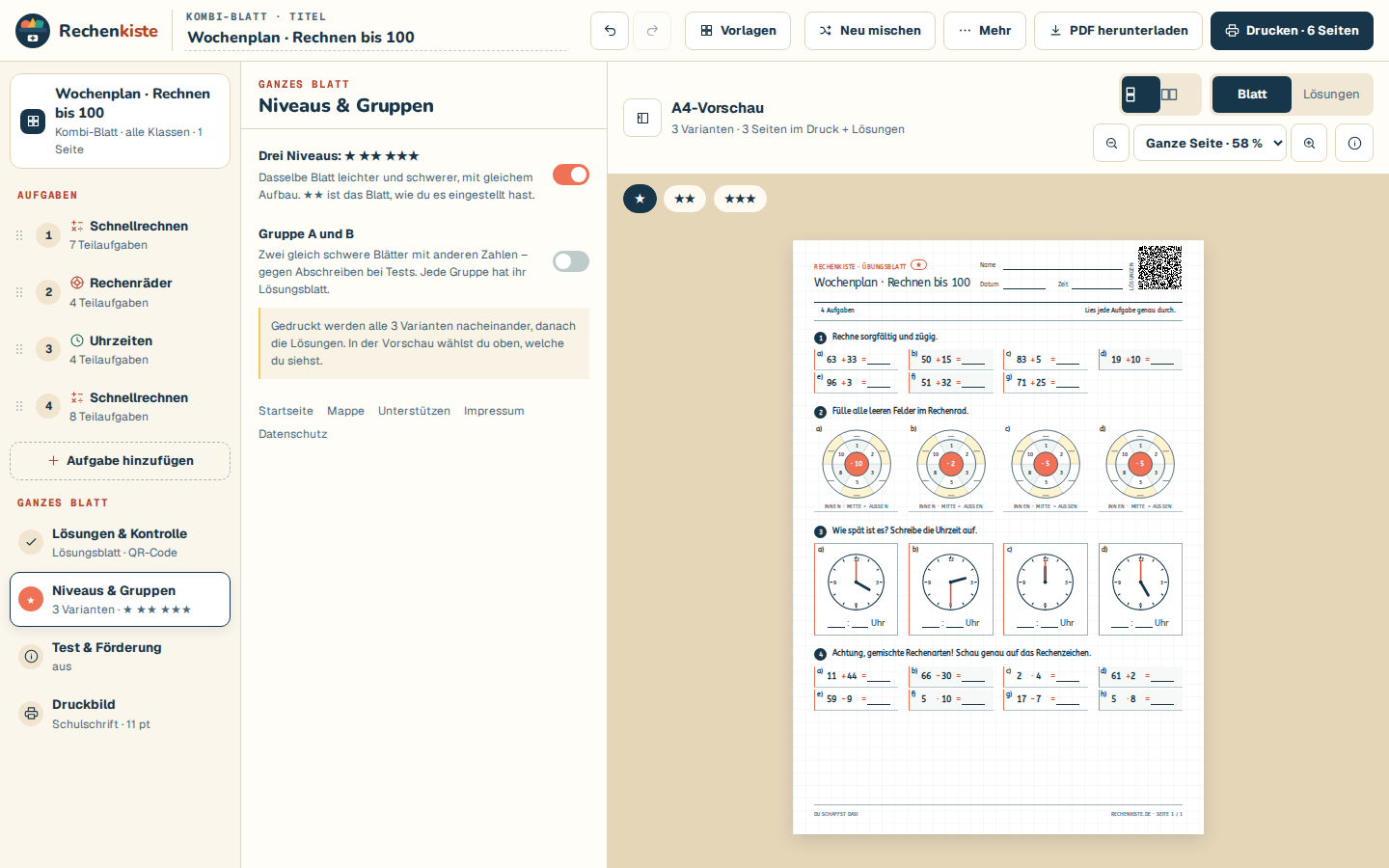
Task: Open the Ganze Seite 58 % zoom dropdown
Action: pos(1210,143)
